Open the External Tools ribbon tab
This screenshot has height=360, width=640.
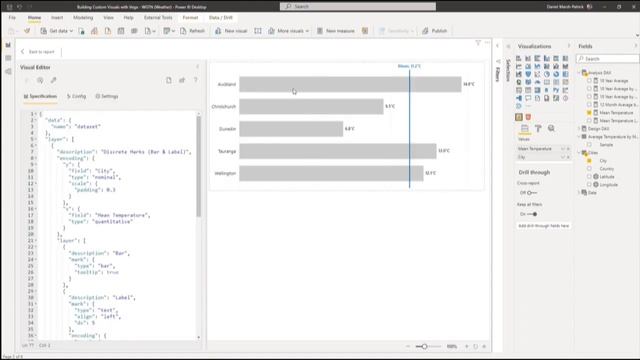158,18
